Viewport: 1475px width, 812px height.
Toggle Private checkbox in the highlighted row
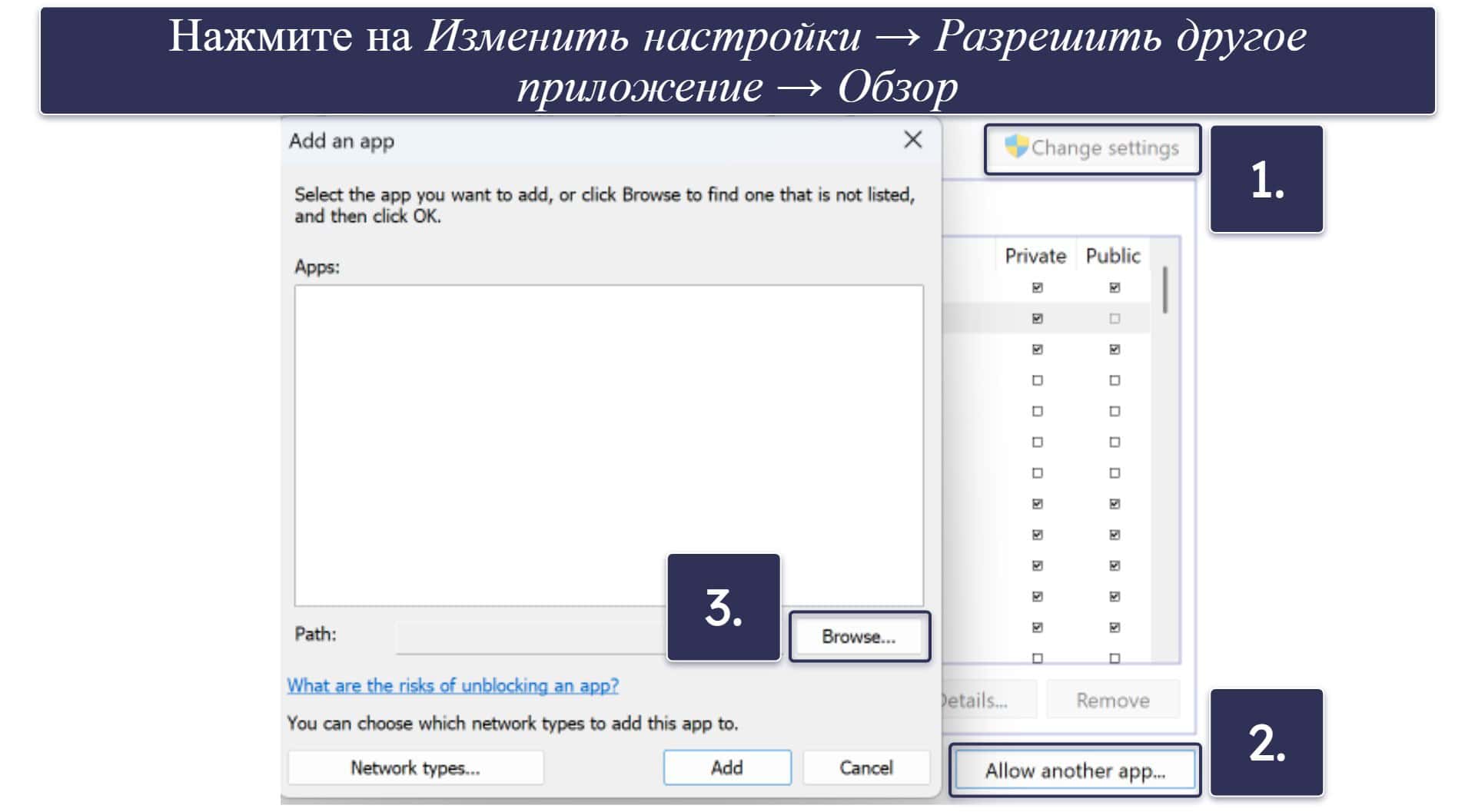(1037, 318)
